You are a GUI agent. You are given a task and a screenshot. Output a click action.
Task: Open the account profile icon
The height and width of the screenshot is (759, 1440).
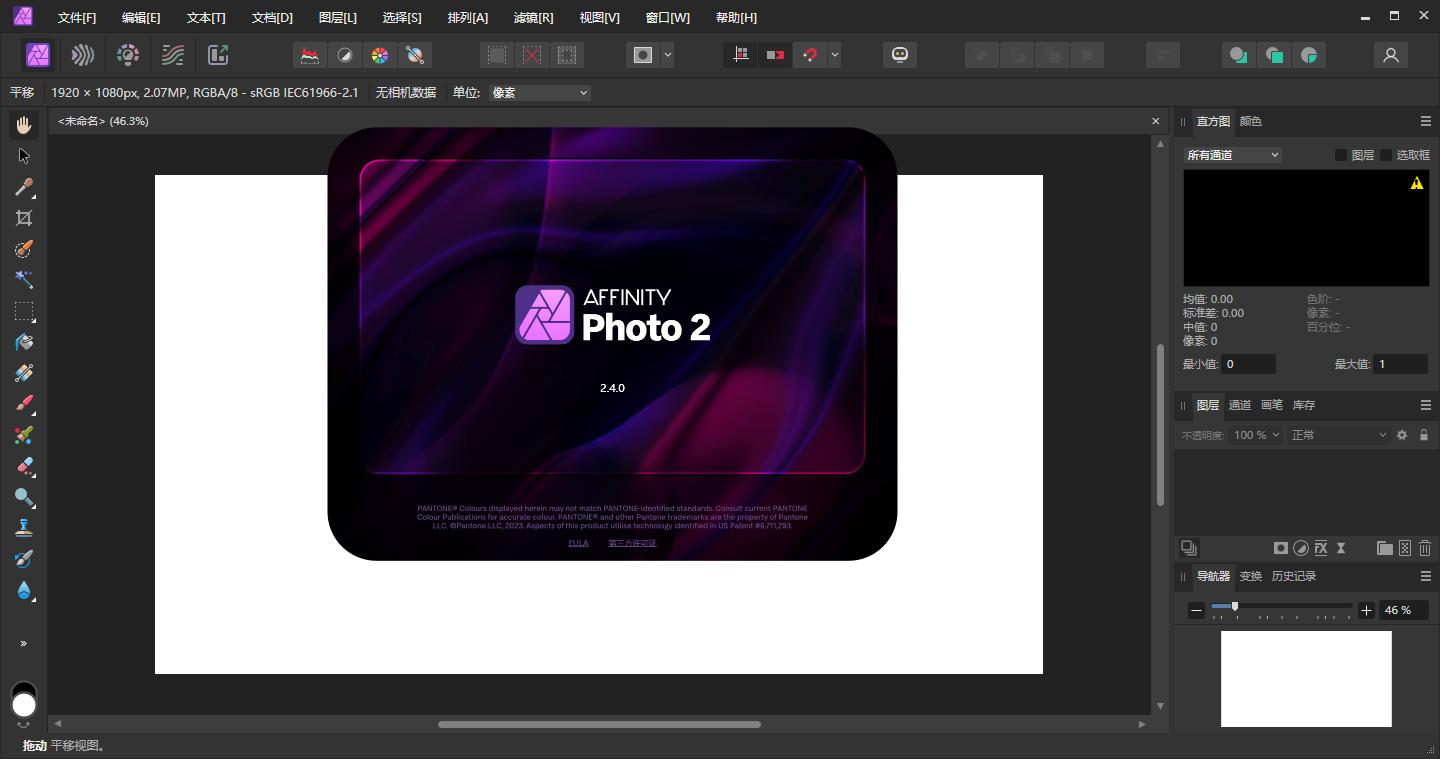point(1390,55)
